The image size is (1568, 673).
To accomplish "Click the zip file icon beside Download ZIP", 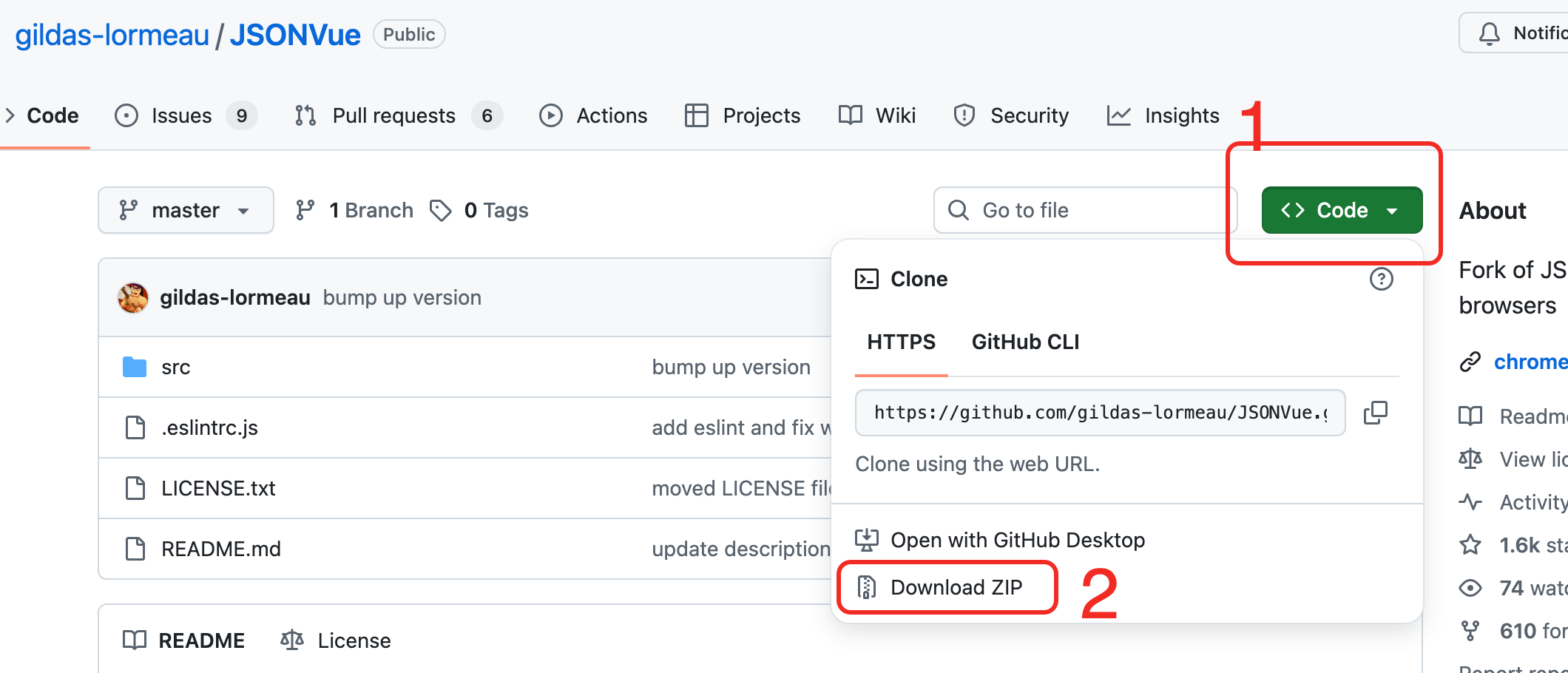I will coord(867,587).
